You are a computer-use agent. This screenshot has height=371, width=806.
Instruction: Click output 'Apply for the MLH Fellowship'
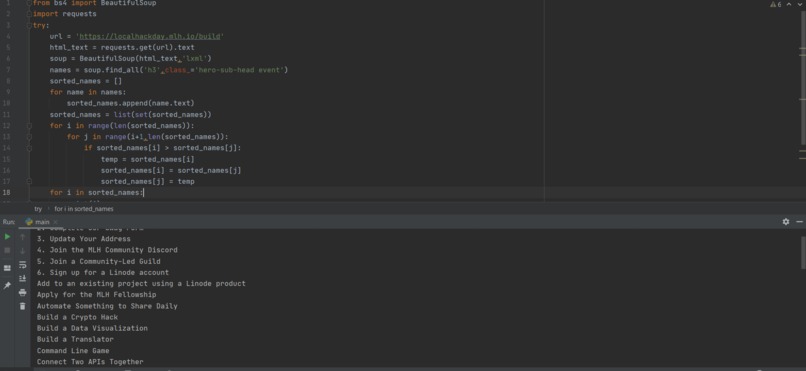click(97, 295)
